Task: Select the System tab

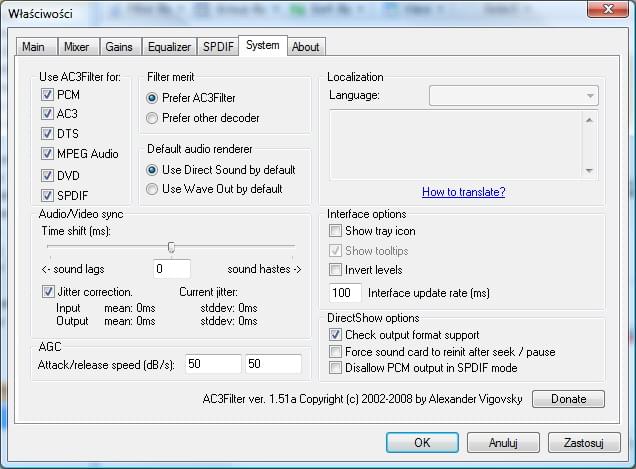Action: 263,45
